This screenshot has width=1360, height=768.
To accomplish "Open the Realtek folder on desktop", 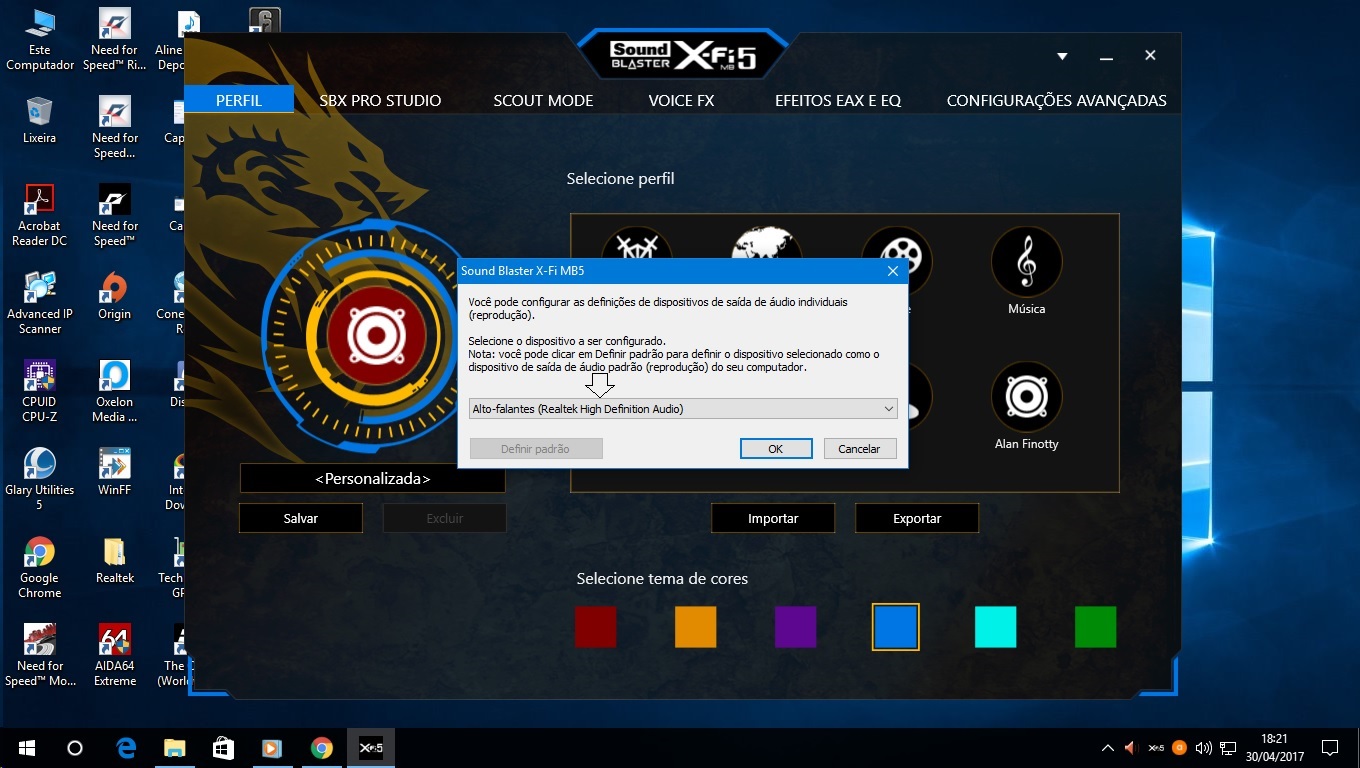I will (x=115, y=561).
